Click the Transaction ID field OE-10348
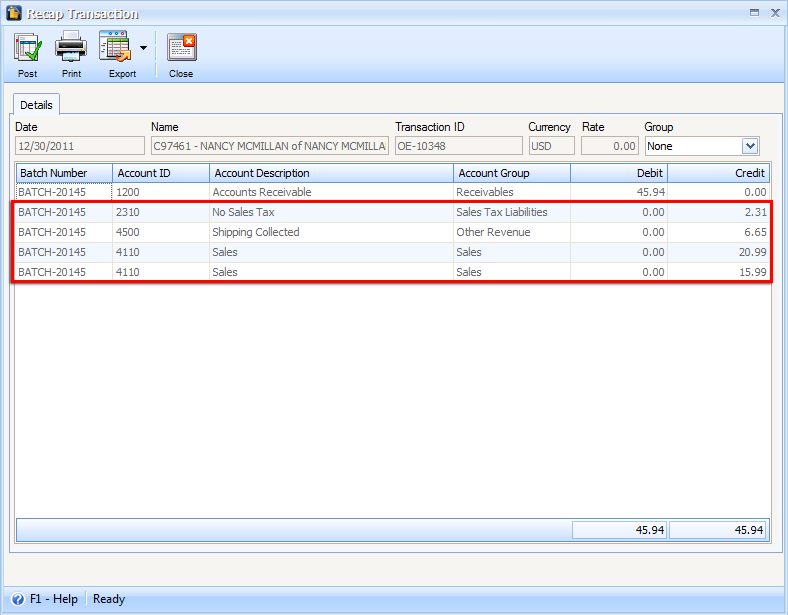The image size is (788, 615). pos(458,146)
